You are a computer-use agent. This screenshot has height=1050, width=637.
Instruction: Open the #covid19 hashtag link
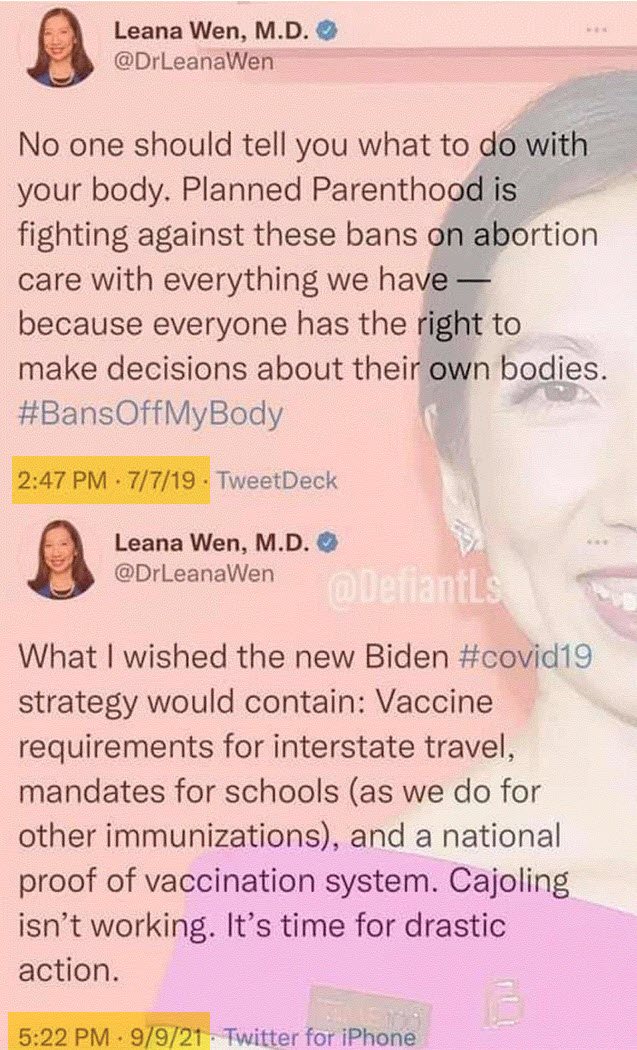tap(525, 658)
